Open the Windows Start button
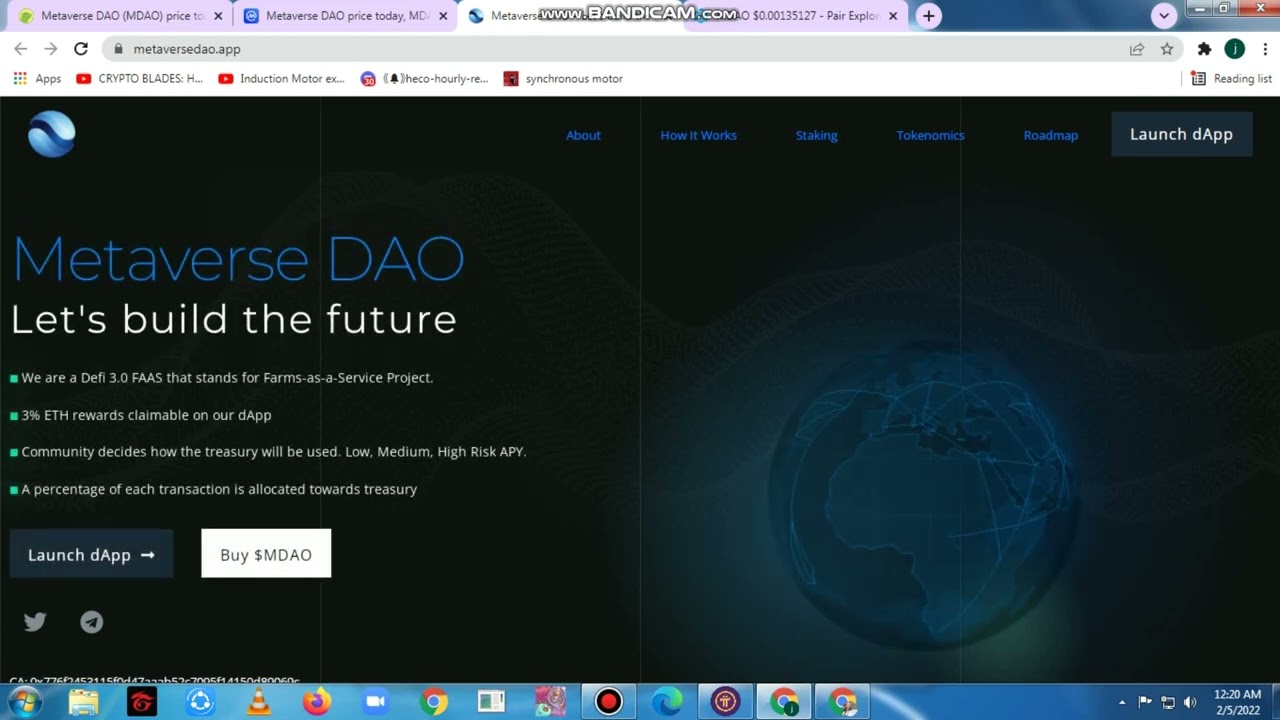 (24, 702)
